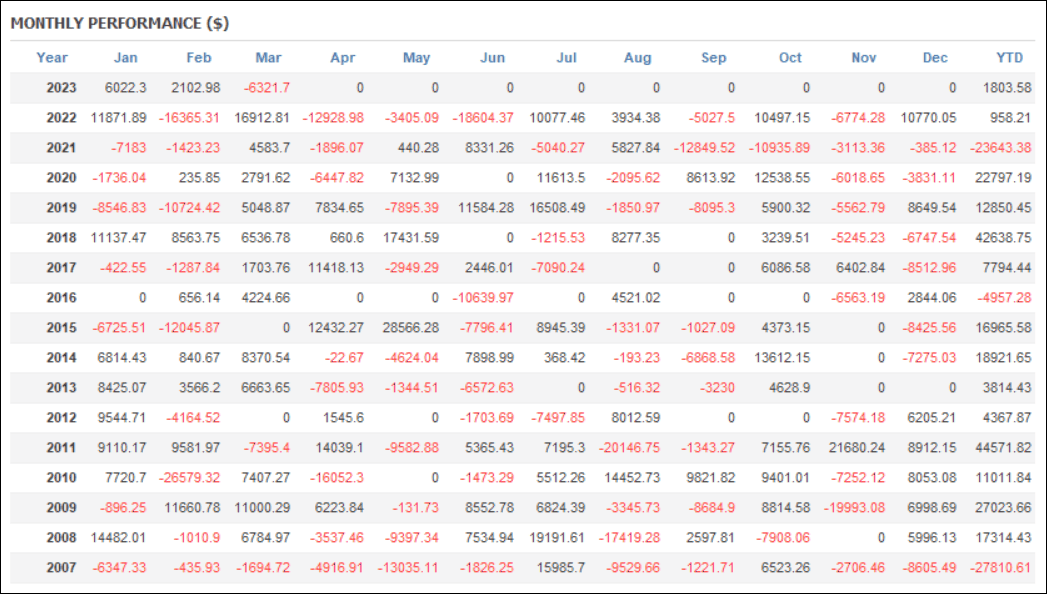Select the 2009 Nov loss -19993.08
The width and height of the screenshot is (1047, 594).
[x=854, y=508]
